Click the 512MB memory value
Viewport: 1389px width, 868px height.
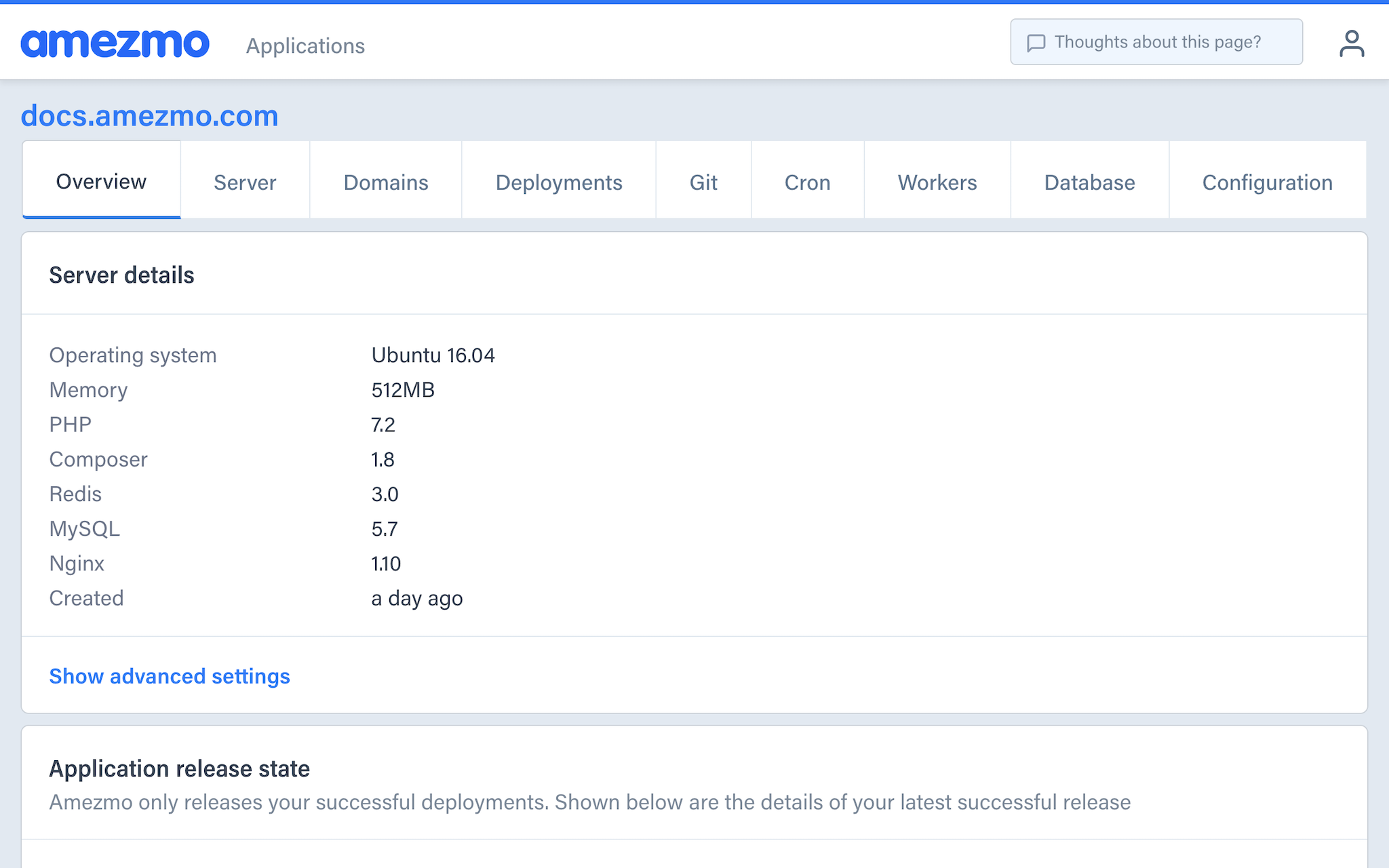tap(403, 390)
